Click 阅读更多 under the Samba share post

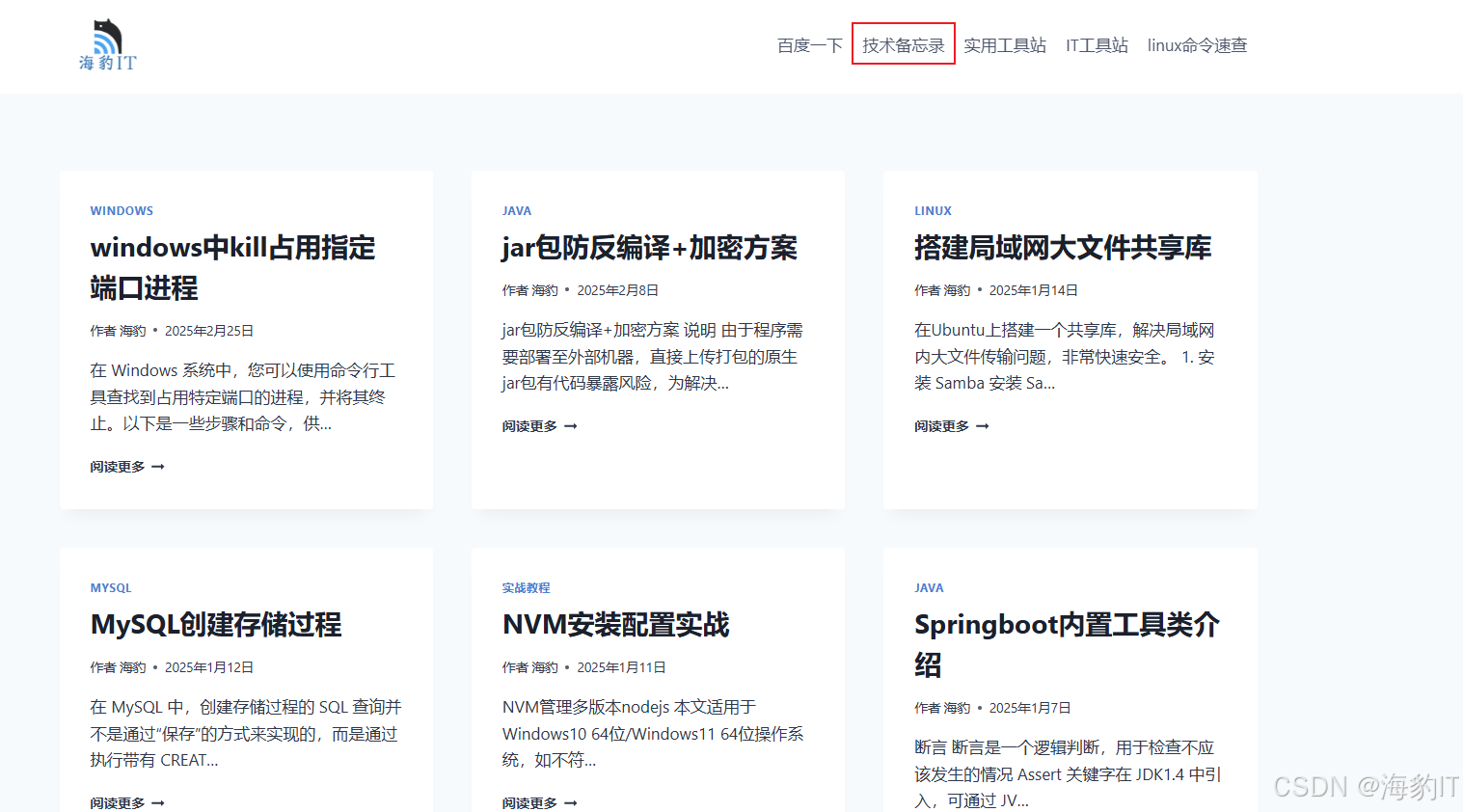(x=952, y=426)
